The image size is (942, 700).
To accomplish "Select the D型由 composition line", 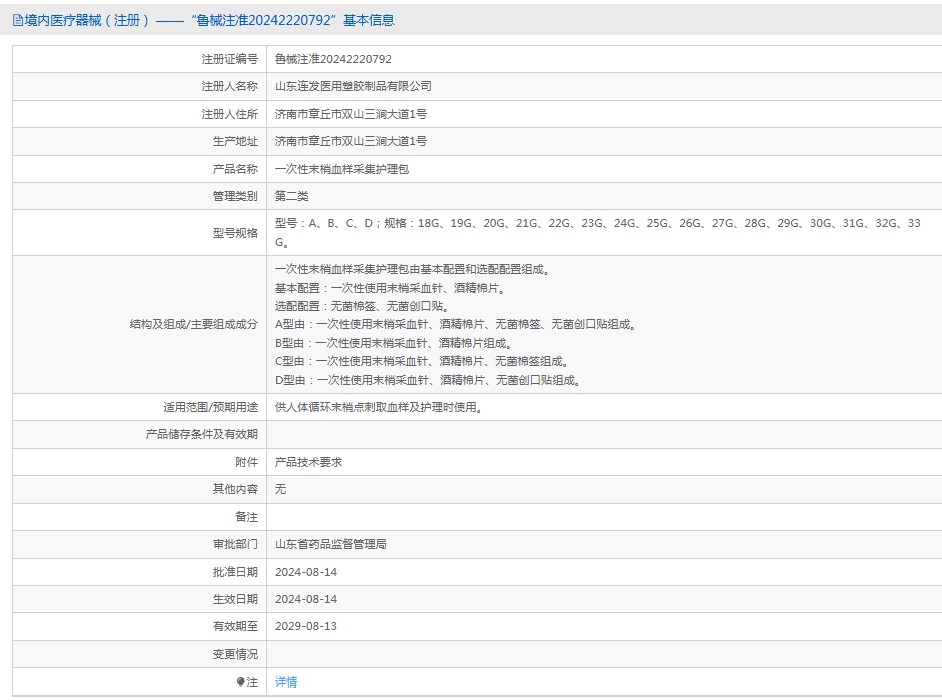I will click(428, 380).
